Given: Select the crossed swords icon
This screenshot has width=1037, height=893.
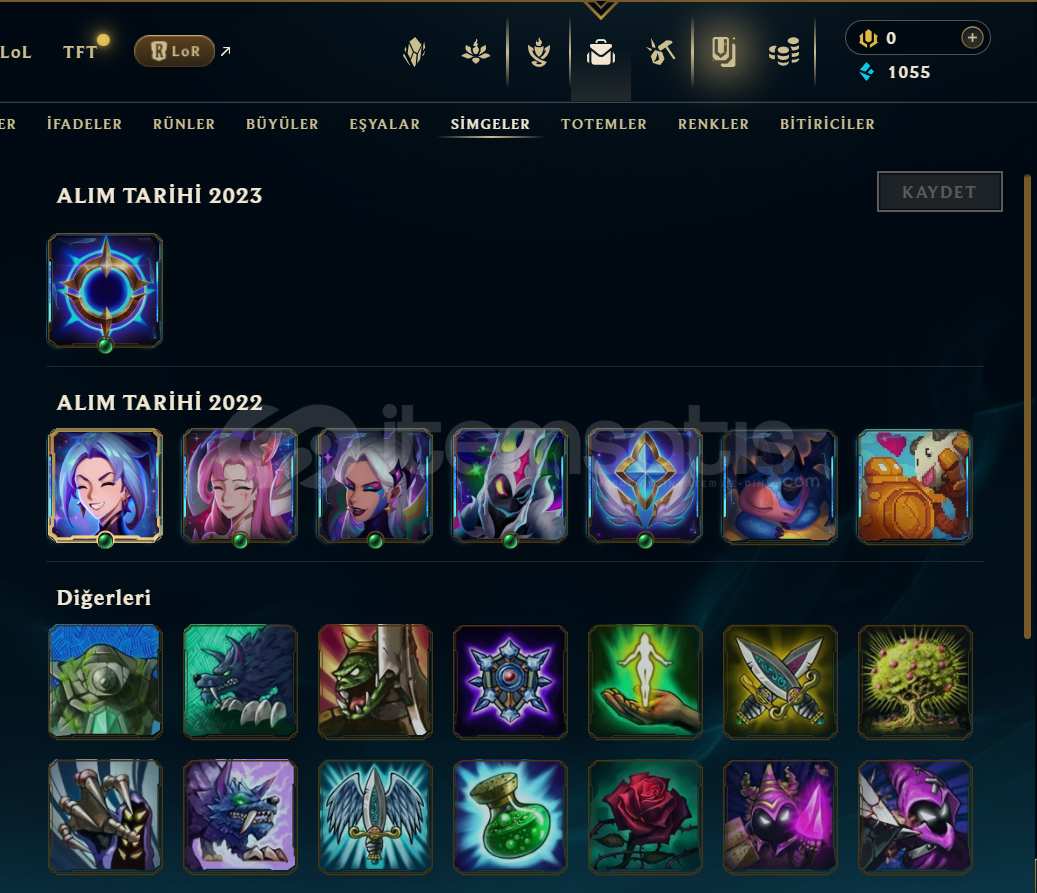Looking at the screenshot, I should [x=780, y=682].
